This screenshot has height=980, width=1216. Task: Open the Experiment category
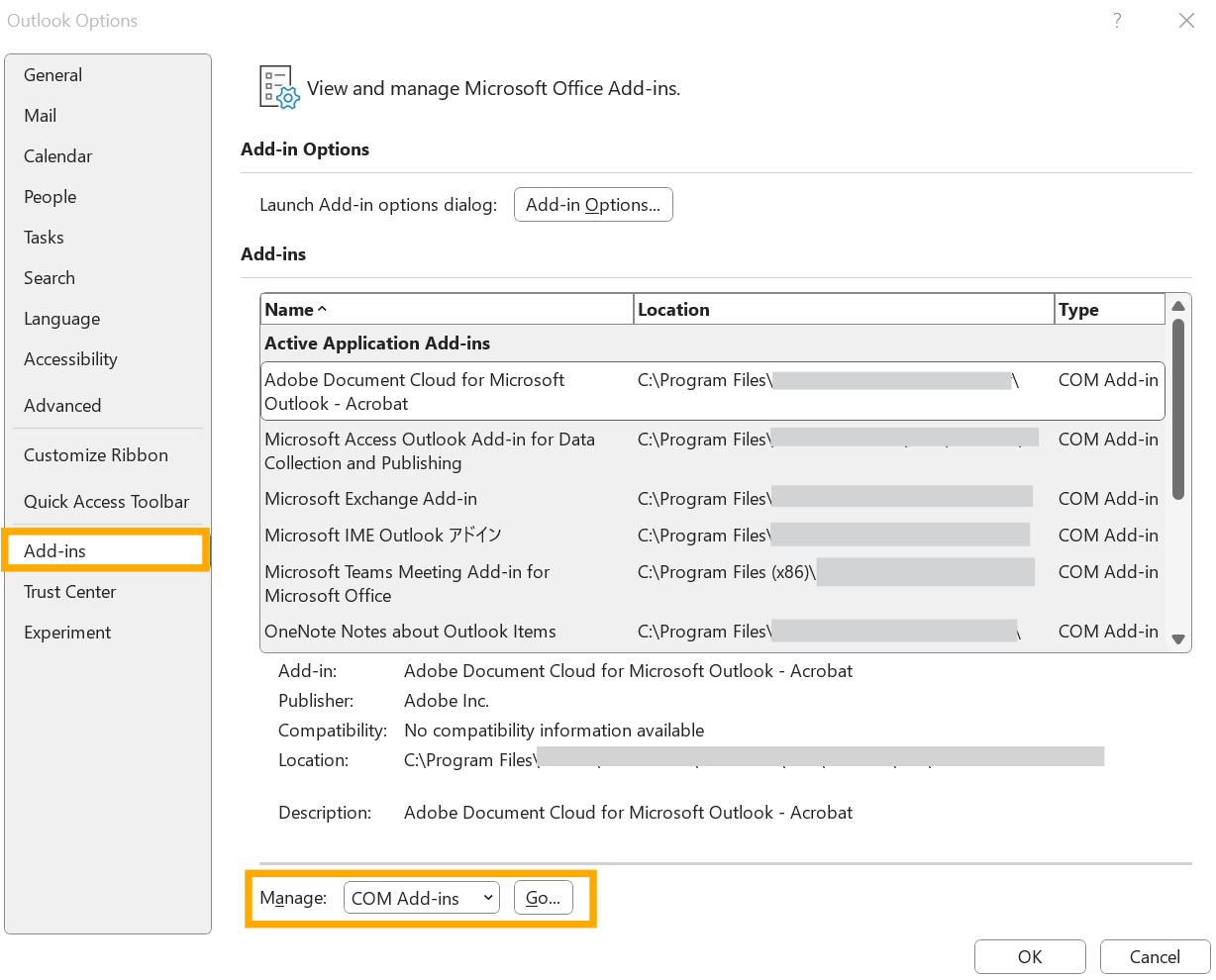pyautogui.click(x=108, y=633)
